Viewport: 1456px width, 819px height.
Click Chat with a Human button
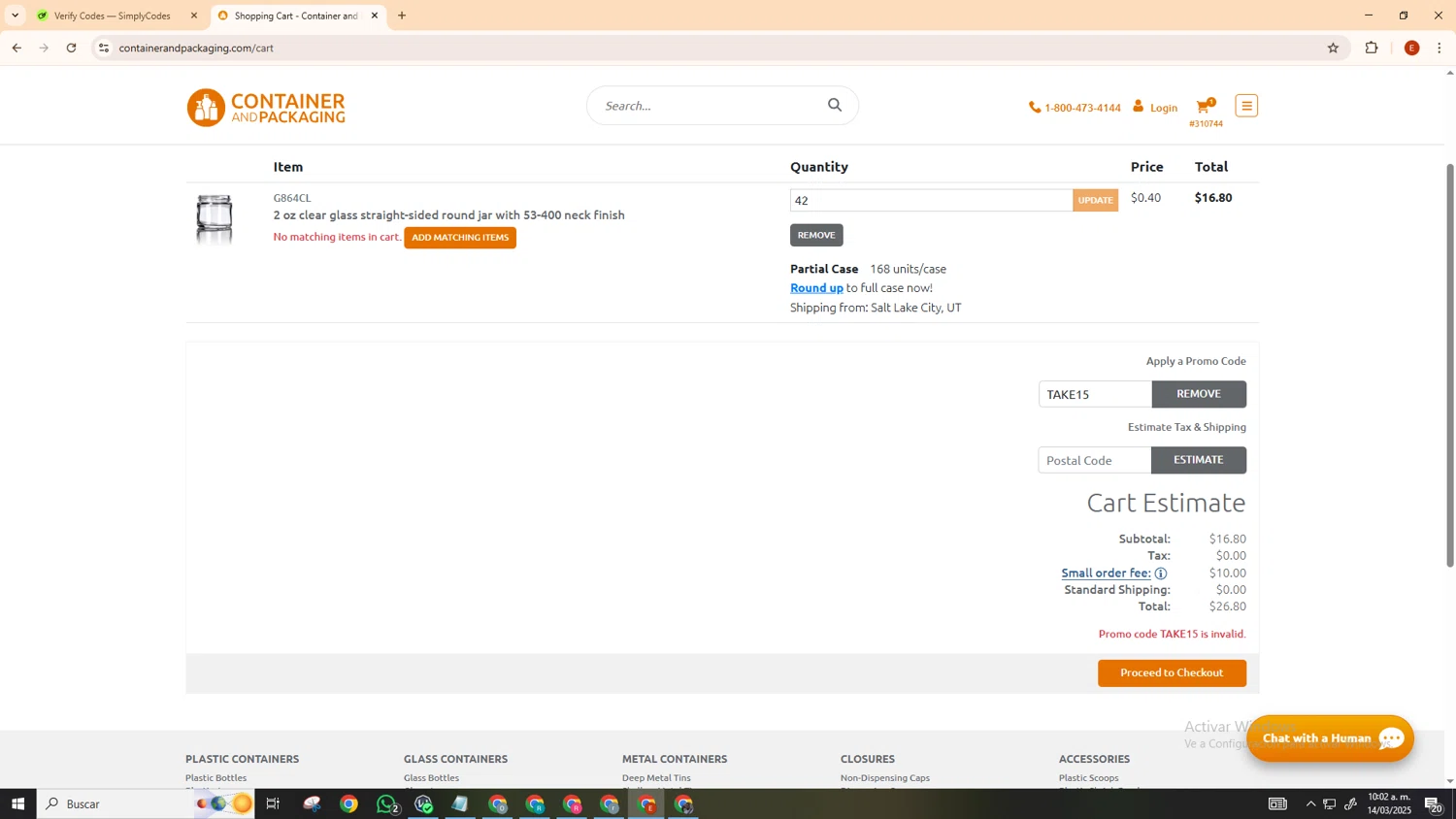click(x=1330, y=738)
